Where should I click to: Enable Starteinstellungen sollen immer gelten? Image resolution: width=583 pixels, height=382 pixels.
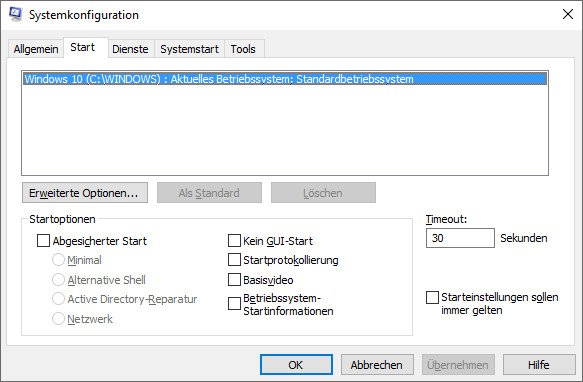point(432,298)
